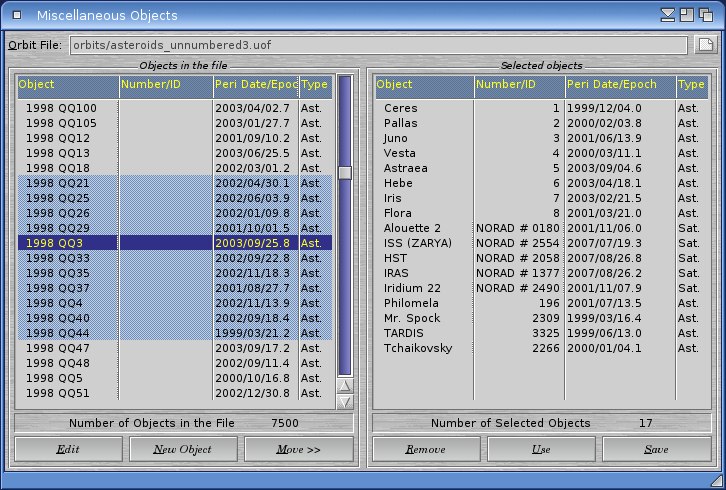Click the Orbit File path input field

tap(378, 45)
